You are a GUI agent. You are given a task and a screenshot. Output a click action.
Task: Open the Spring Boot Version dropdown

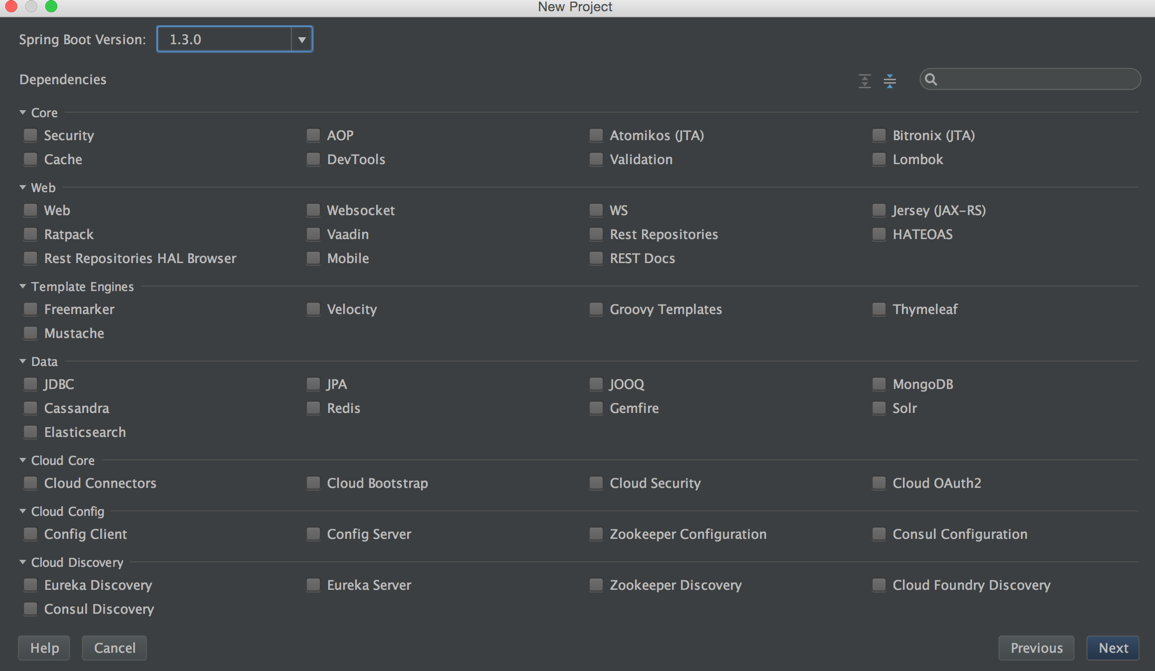pos(302,39)
